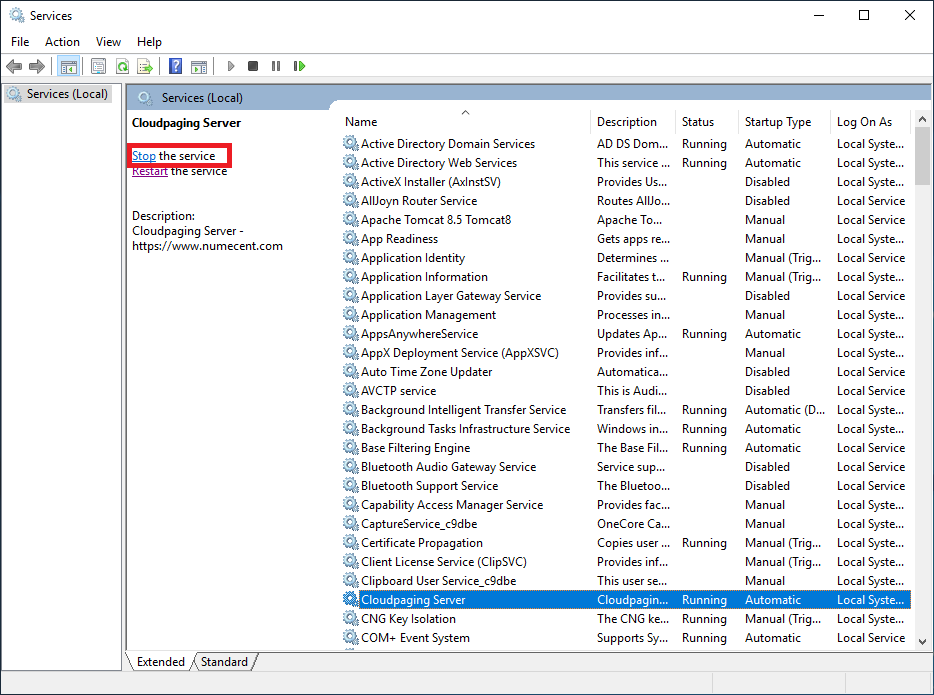Click the Help icon on the toolbar
934x695 pixels.
click(x=174, y=66)
